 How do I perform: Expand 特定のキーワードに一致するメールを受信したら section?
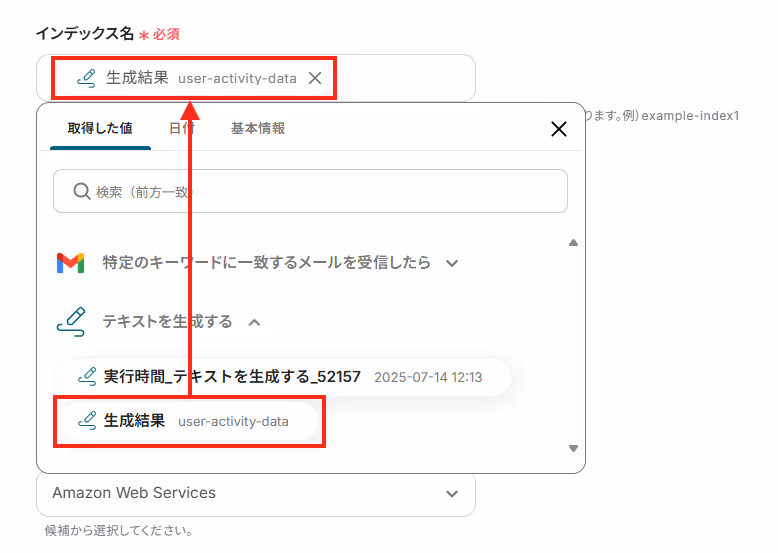452,263
